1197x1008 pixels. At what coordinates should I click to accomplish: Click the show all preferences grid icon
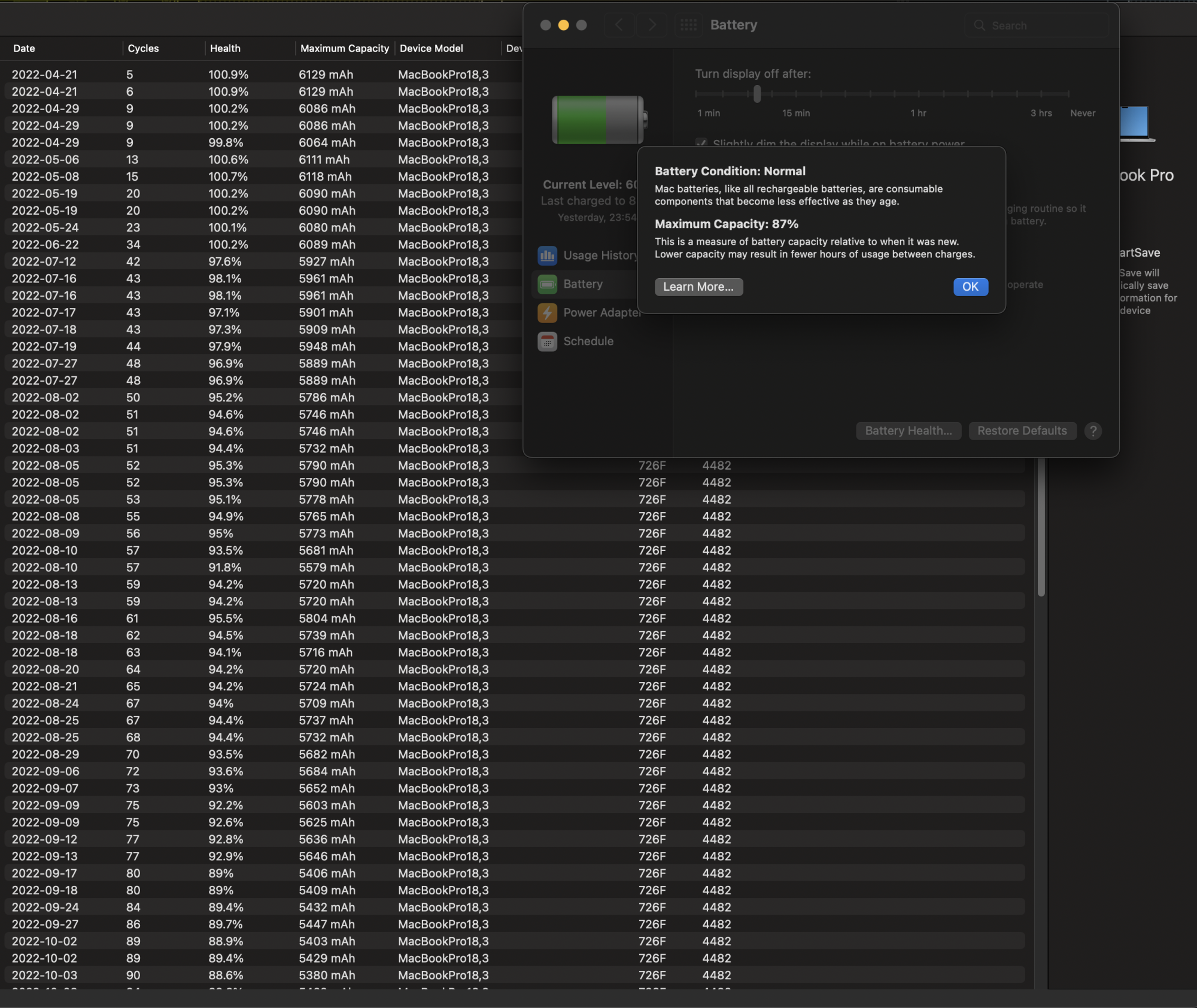688,25
